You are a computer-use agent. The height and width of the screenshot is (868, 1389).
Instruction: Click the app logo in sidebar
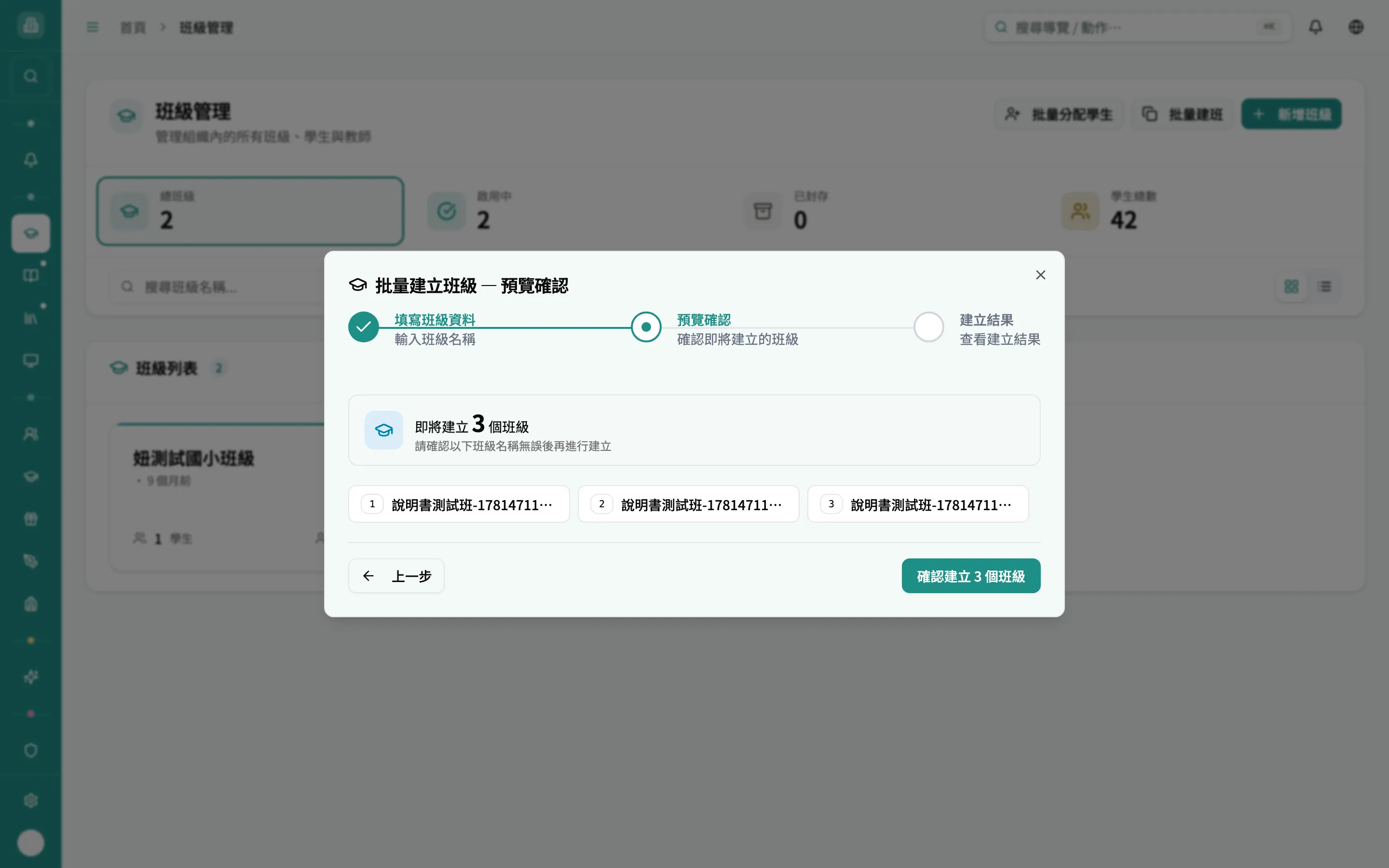[x=30, y=25]
